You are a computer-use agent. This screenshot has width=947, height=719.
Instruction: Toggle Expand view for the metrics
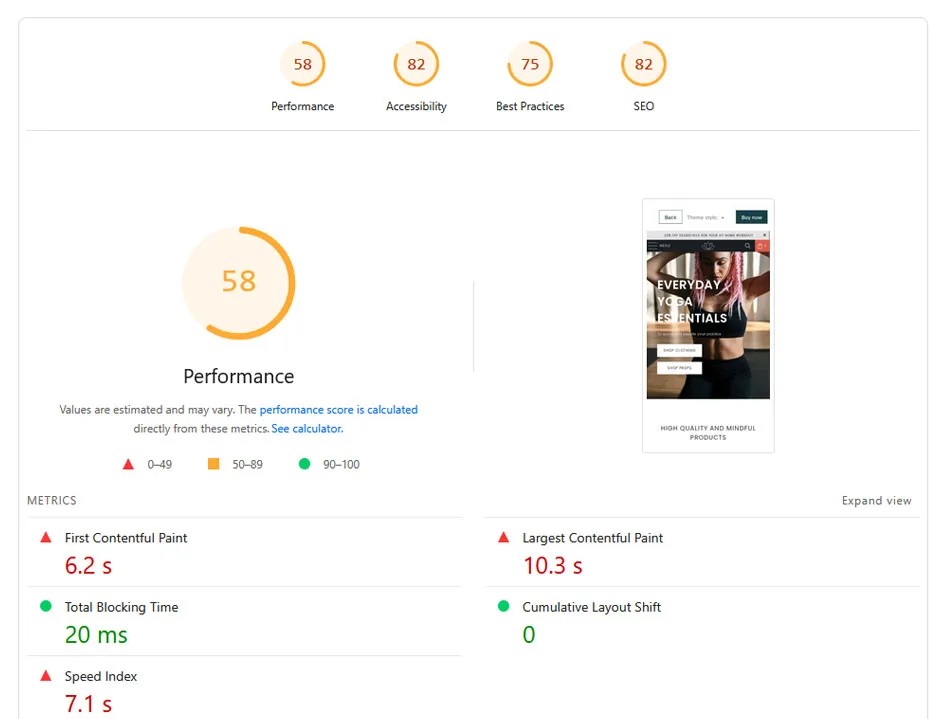click(x=876, y=501)
